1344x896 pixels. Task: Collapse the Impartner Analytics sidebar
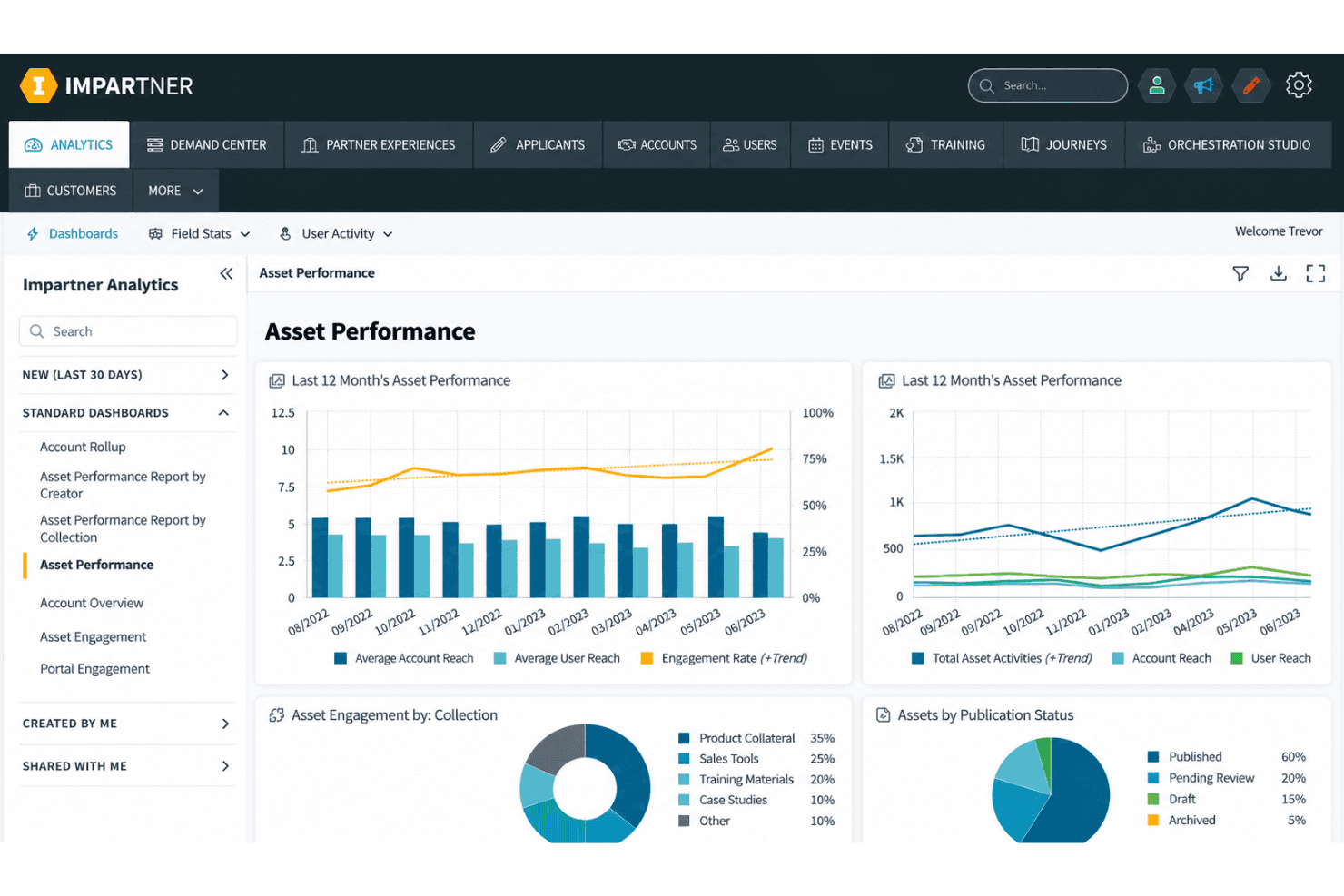pyautogui.click(x=226, y=273)
